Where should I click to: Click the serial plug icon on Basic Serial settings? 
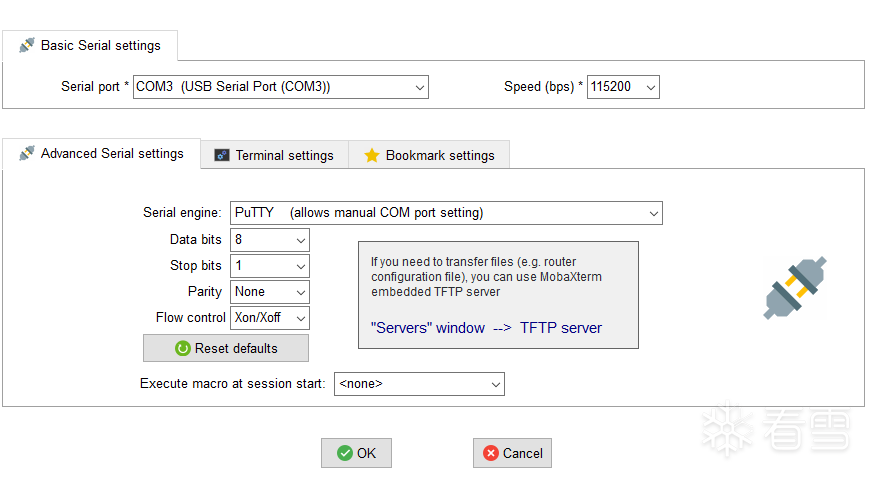point(27,45)
